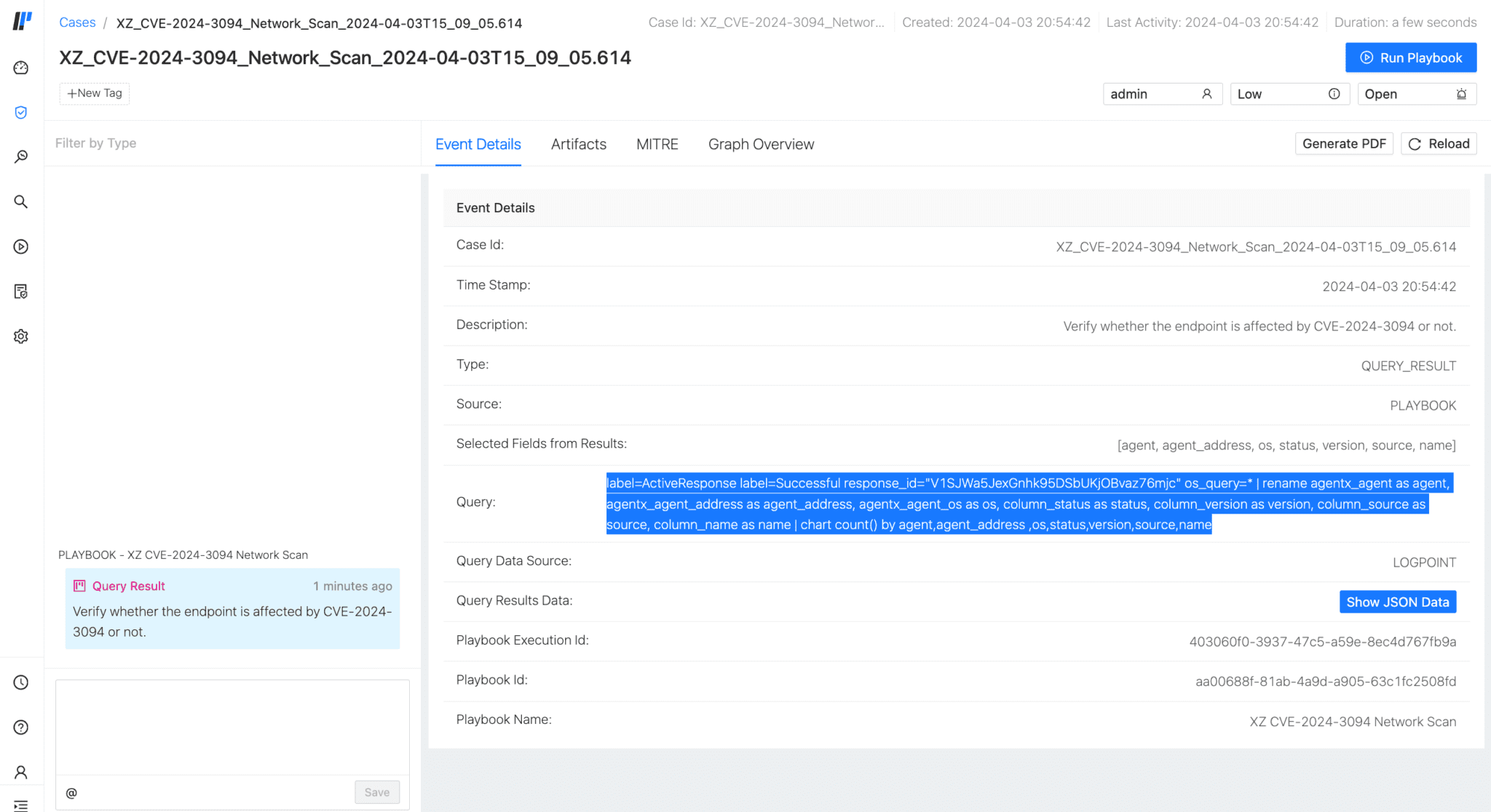The width and height of the screenshot is (1491, 812).
Task: Open the Open status dropdown
Action: (x=1416, y=94)
